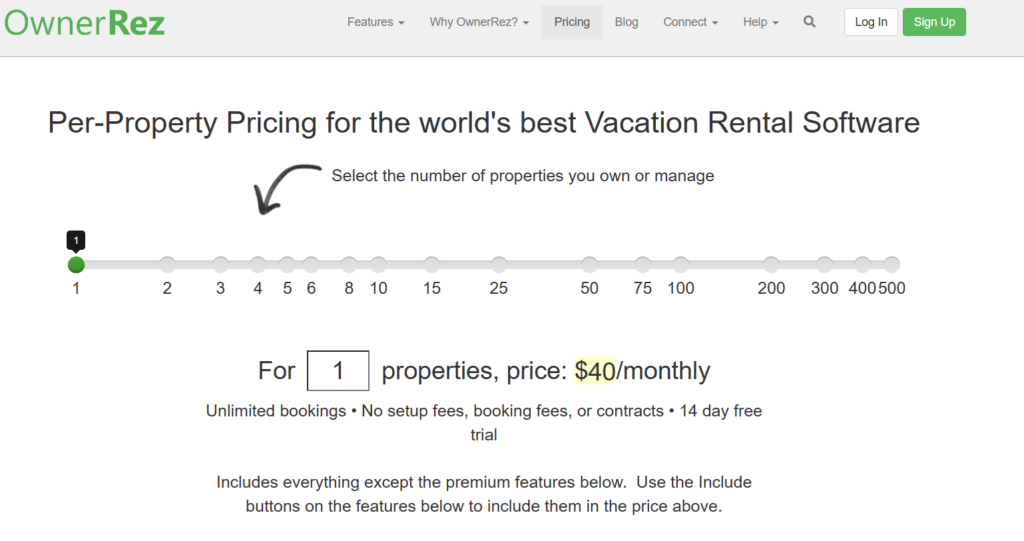Expand the Features dropdown menu

click(375, 22)
